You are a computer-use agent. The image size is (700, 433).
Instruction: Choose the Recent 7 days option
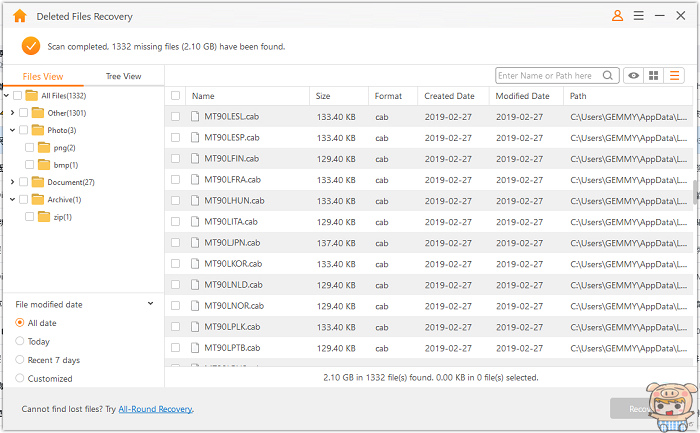20,360
